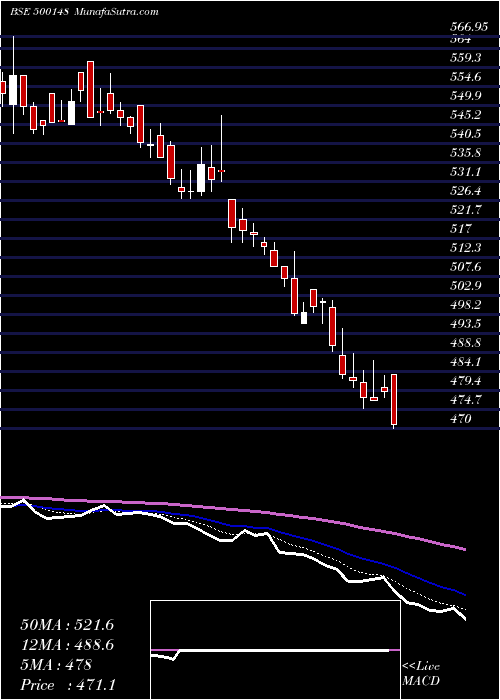The width and height of the screenshot is (500, 700).
Task: Click the 'MunafaSutra.com' header text
Action: pyautogui.click(x=116, y=12)
